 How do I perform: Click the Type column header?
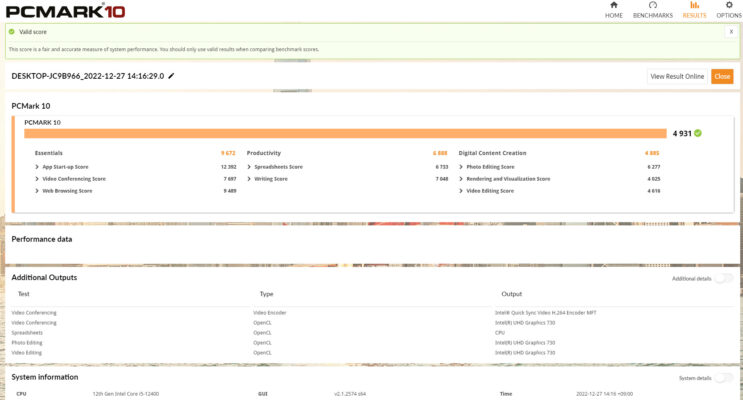click(266, 294)
